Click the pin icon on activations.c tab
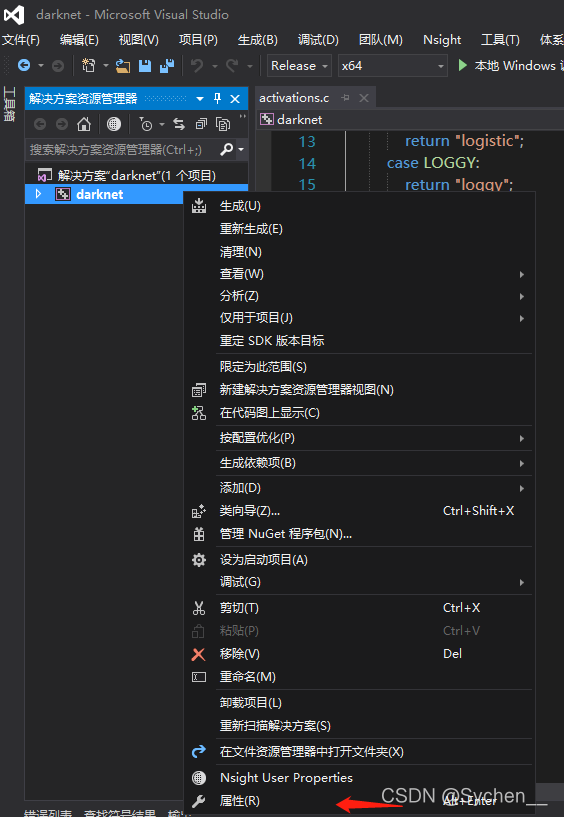This screenshot has width=564, height=817. click(x=346, y=98)
